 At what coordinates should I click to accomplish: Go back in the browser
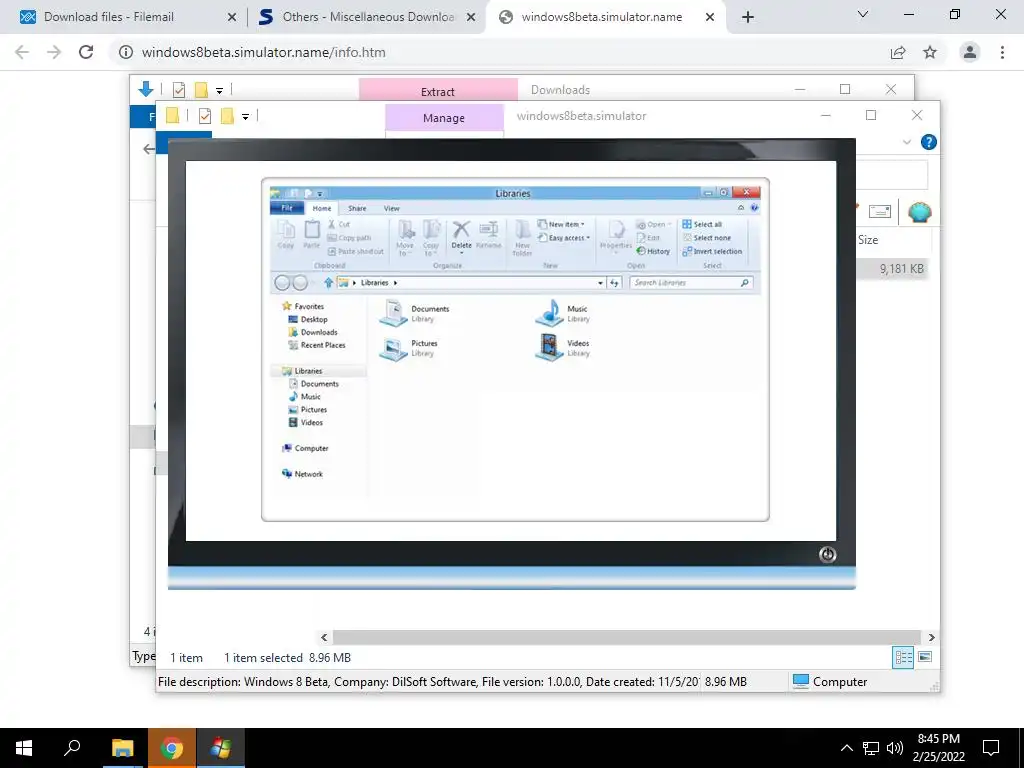pyautogui.click(x=22, y=52)
